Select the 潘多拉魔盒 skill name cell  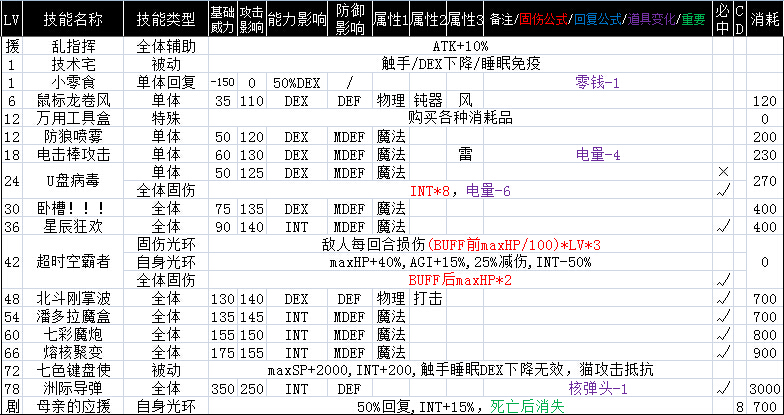[x=73, y=317]
